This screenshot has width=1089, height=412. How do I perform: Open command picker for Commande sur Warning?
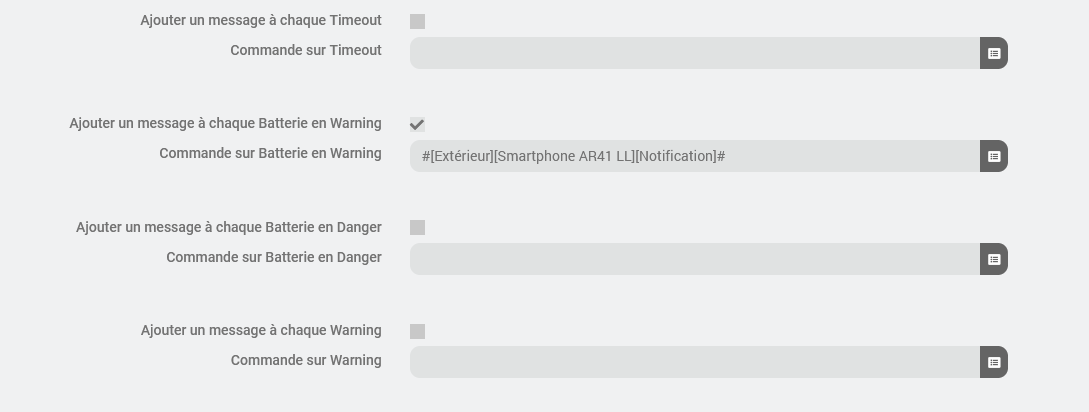(x=993, y=362)
